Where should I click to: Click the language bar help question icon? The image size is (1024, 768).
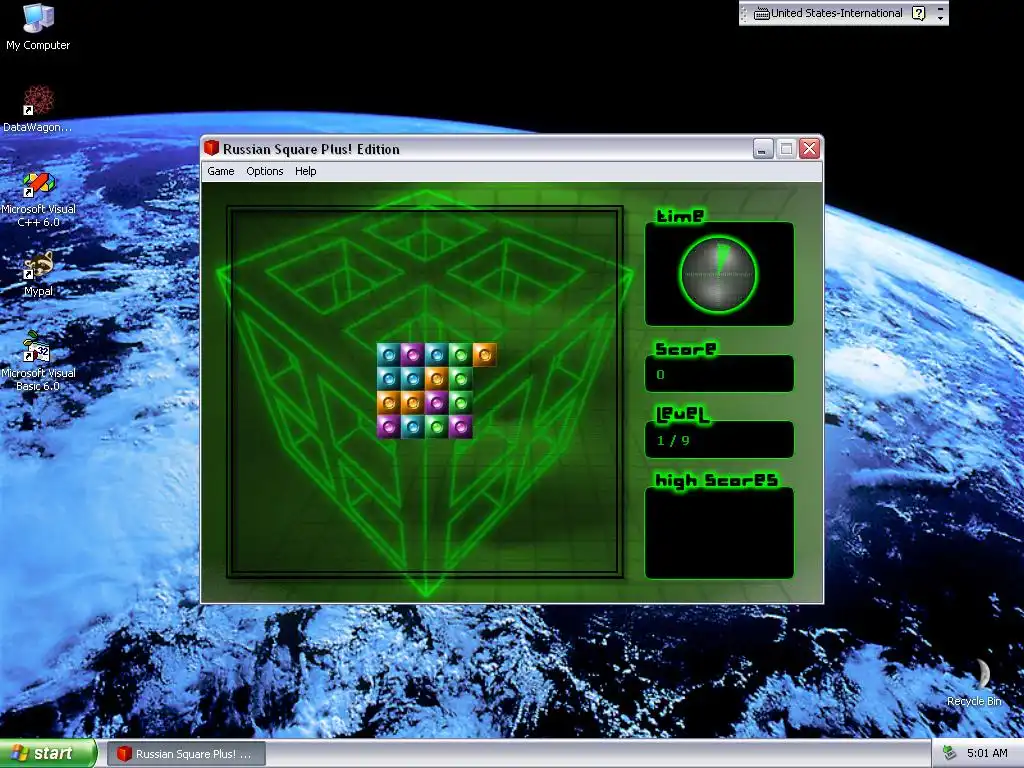point(919,13)
